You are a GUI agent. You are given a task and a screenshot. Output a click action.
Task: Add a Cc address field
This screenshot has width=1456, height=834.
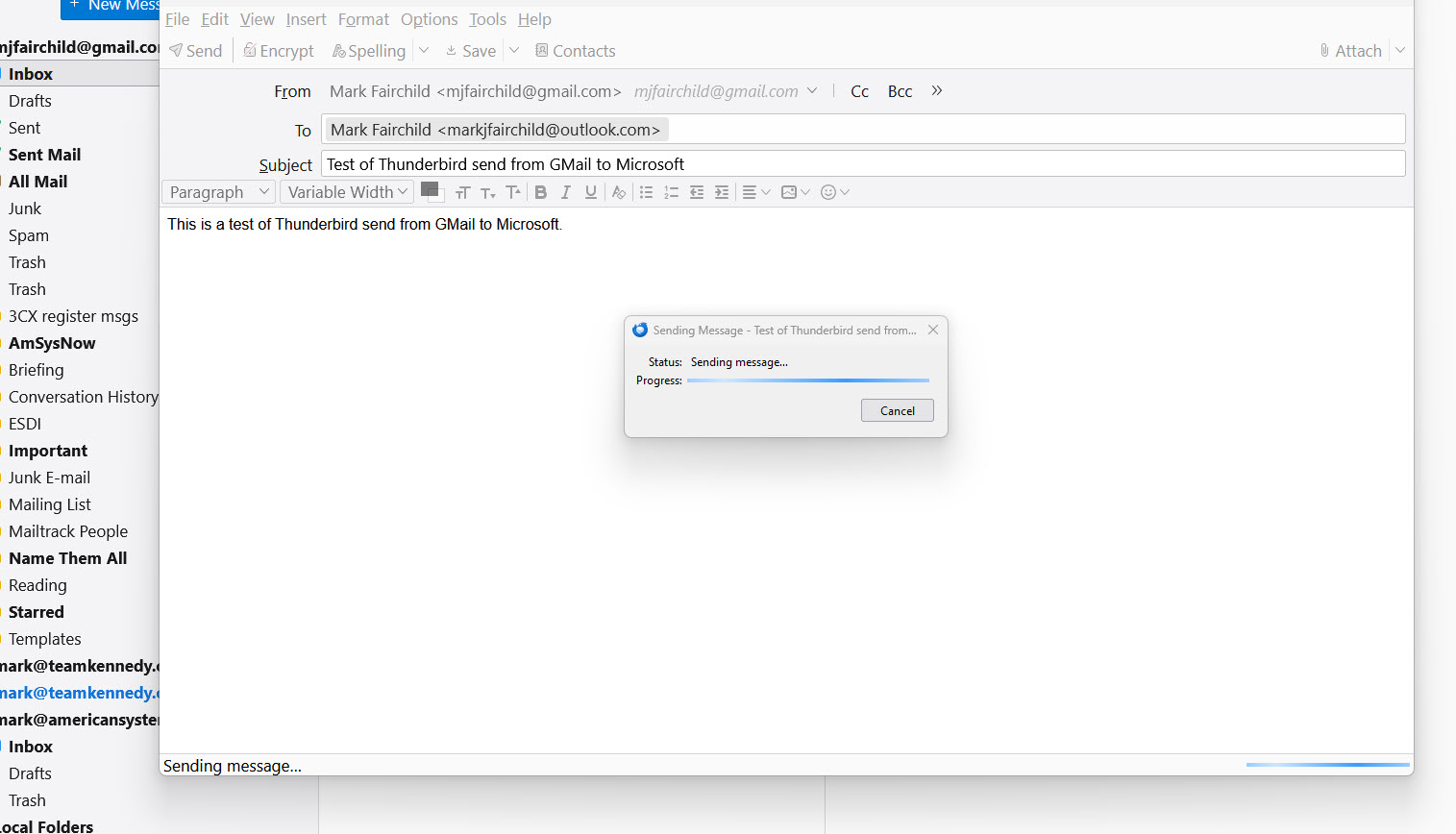tap(860, 91)
